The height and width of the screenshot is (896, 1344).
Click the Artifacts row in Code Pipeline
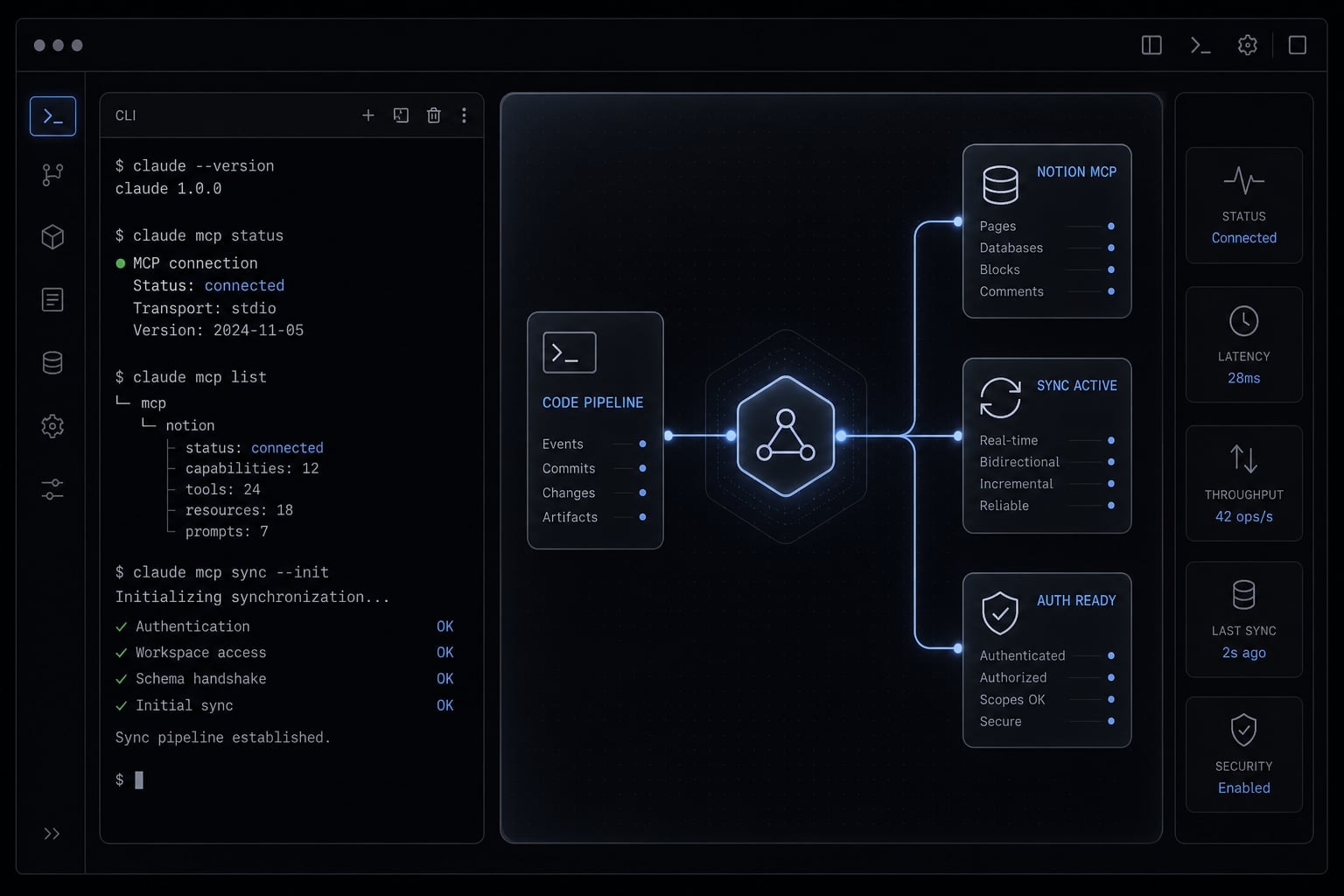coord(594,517)
